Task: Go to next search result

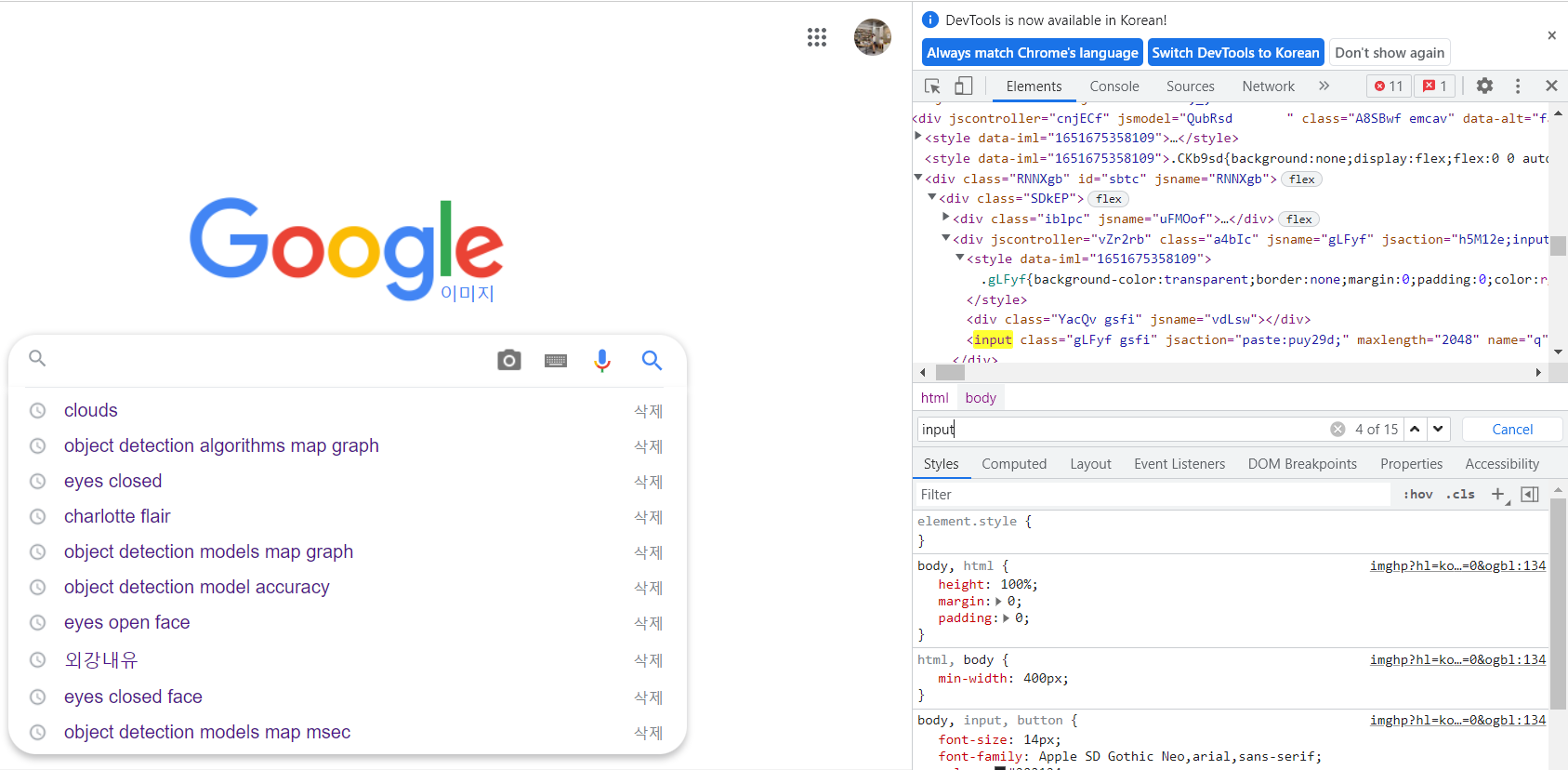Action: point(1438,429)
